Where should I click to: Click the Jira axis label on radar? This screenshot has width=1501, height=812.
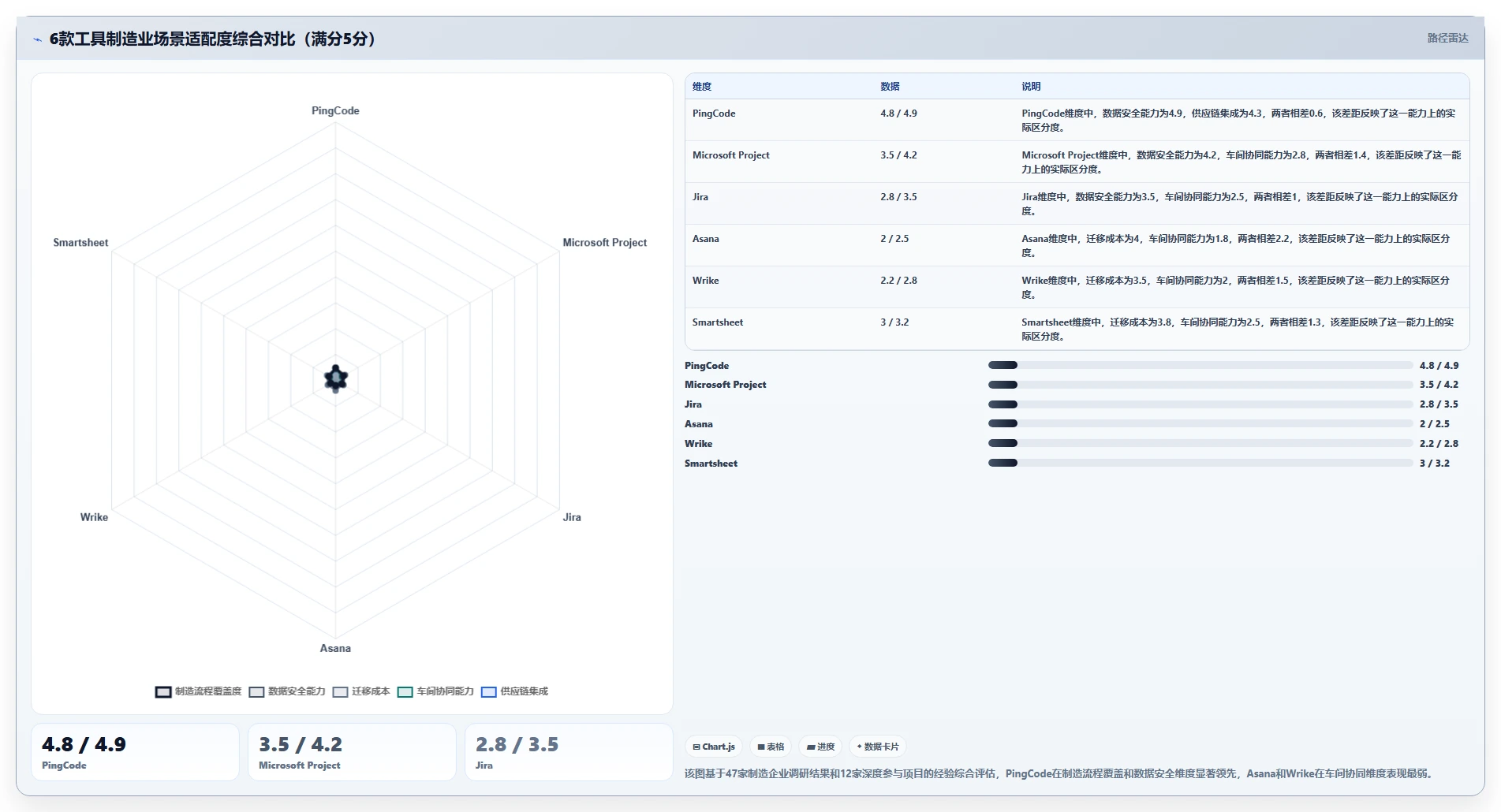pyautogui.click(x=572, y=517)
